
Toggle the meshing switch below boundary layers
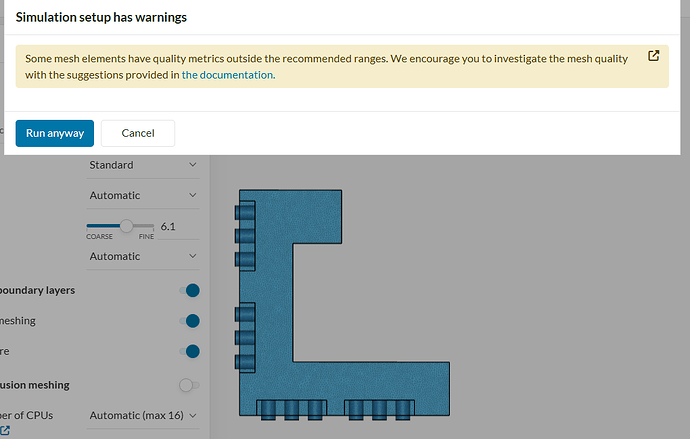pyautogui.click(x=190, y=321)
